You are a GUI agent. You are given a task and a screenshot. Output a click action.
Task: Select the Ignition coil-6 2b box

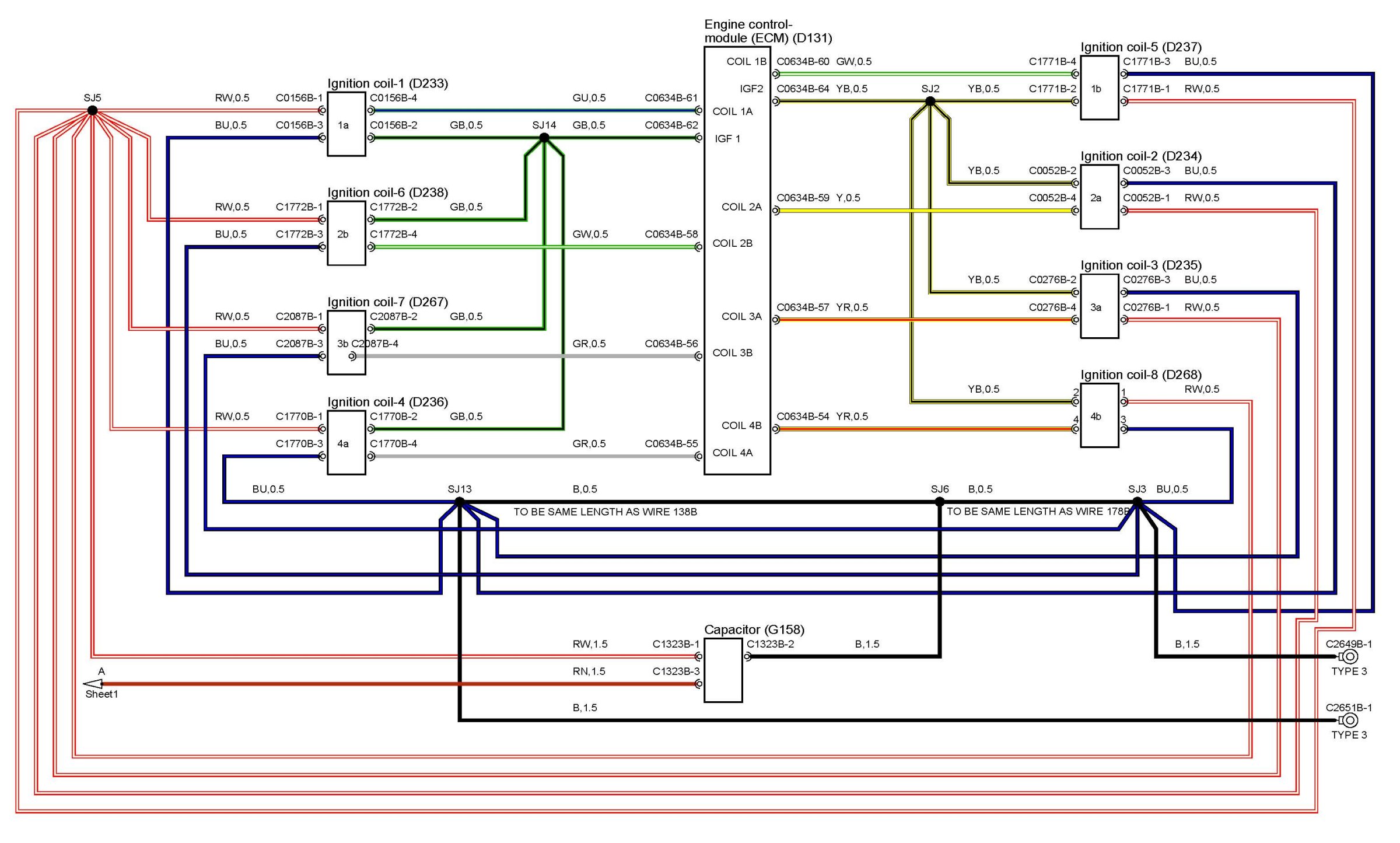(x=346, y=233)
